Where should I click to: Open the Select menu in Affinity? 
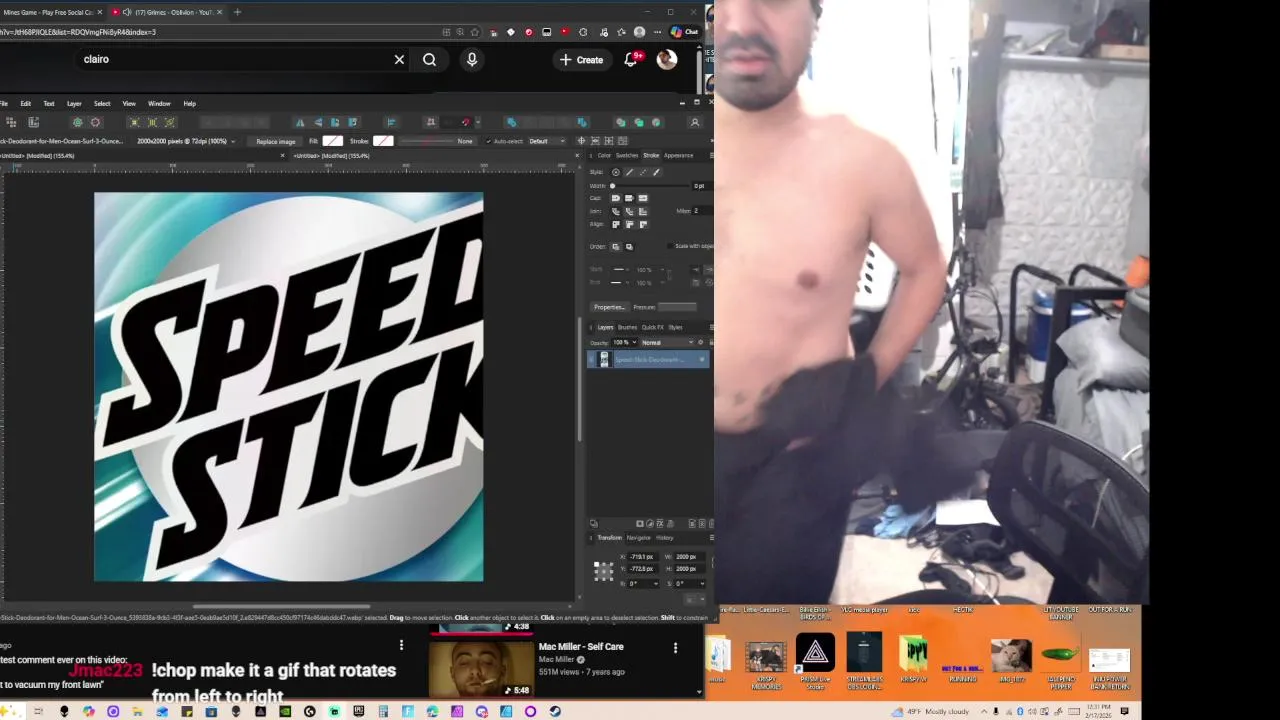pos(102,104)
